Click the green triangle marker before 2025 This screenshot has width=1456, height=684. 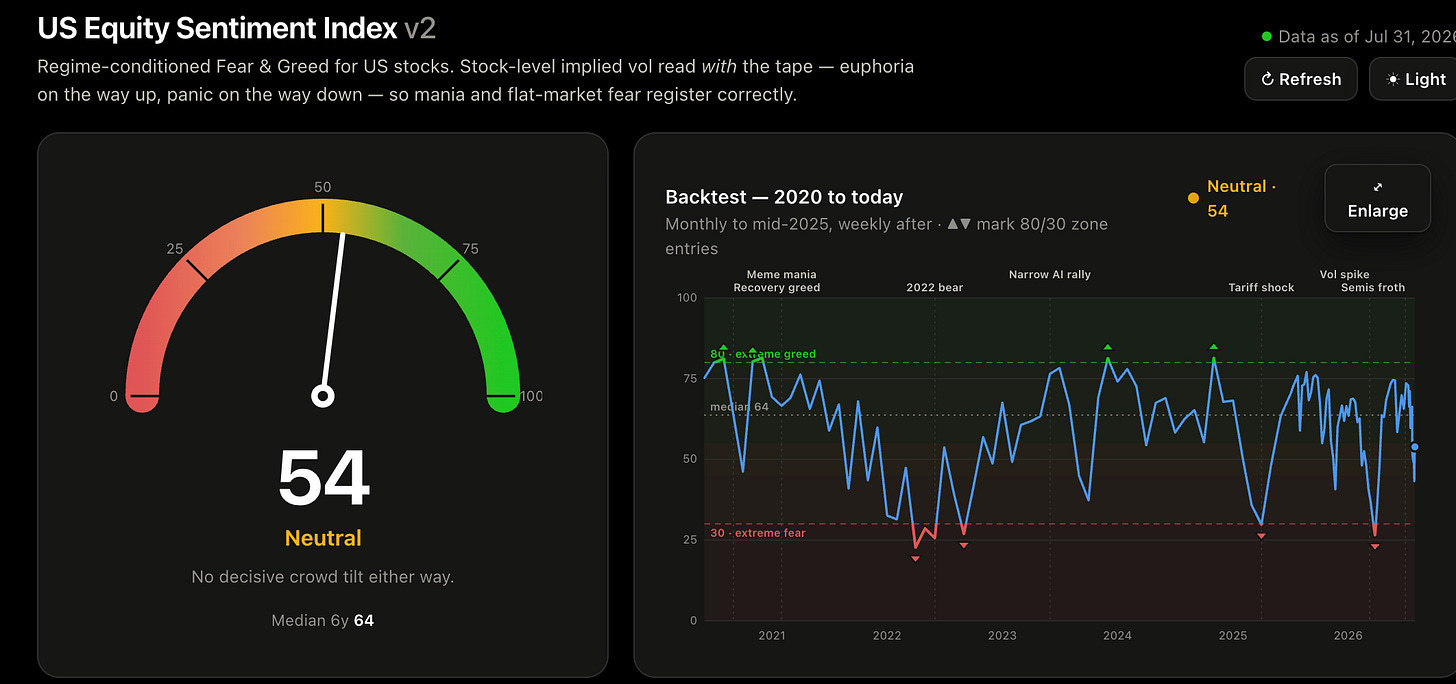[x=1213, y=347]
